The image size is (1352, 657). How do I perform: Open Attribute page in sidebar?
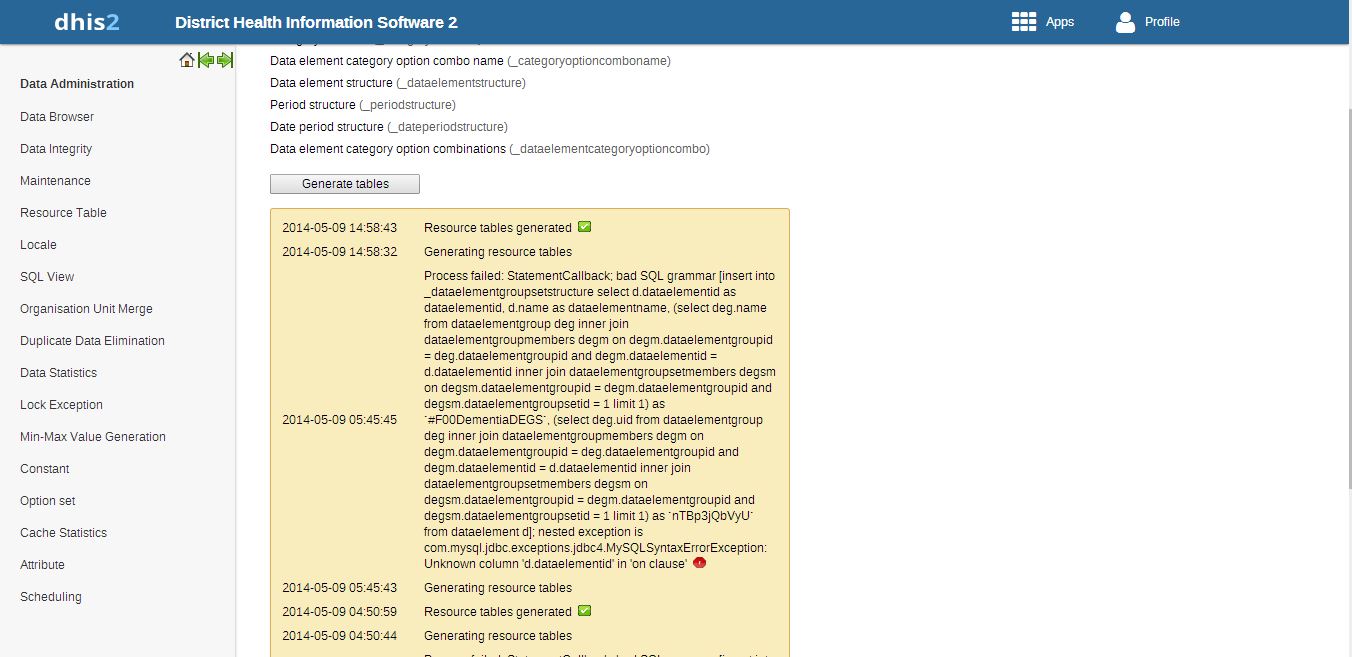tap(42, 565)
